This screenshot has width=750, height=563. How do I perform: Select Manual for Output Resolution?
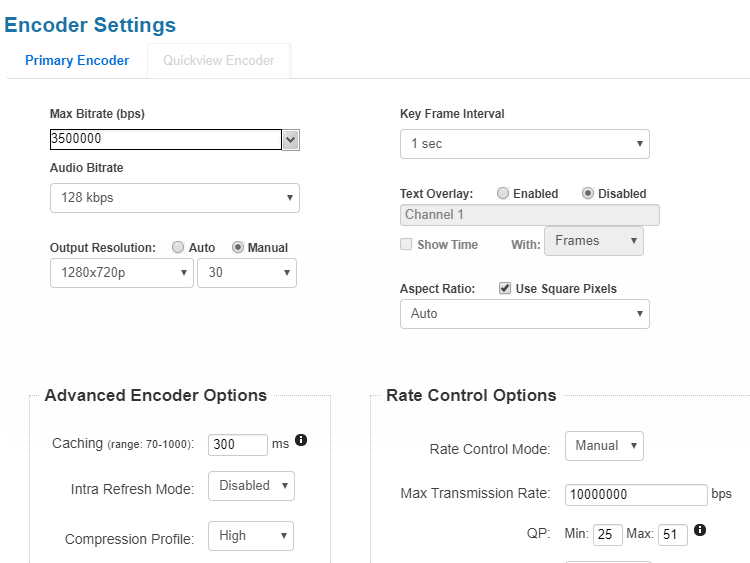pyautogui.click(x=238, y=248)
